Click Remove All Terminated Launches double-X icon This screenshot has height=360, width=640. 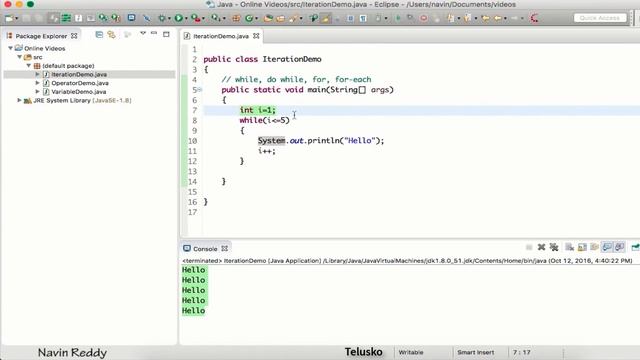point(554,247)
